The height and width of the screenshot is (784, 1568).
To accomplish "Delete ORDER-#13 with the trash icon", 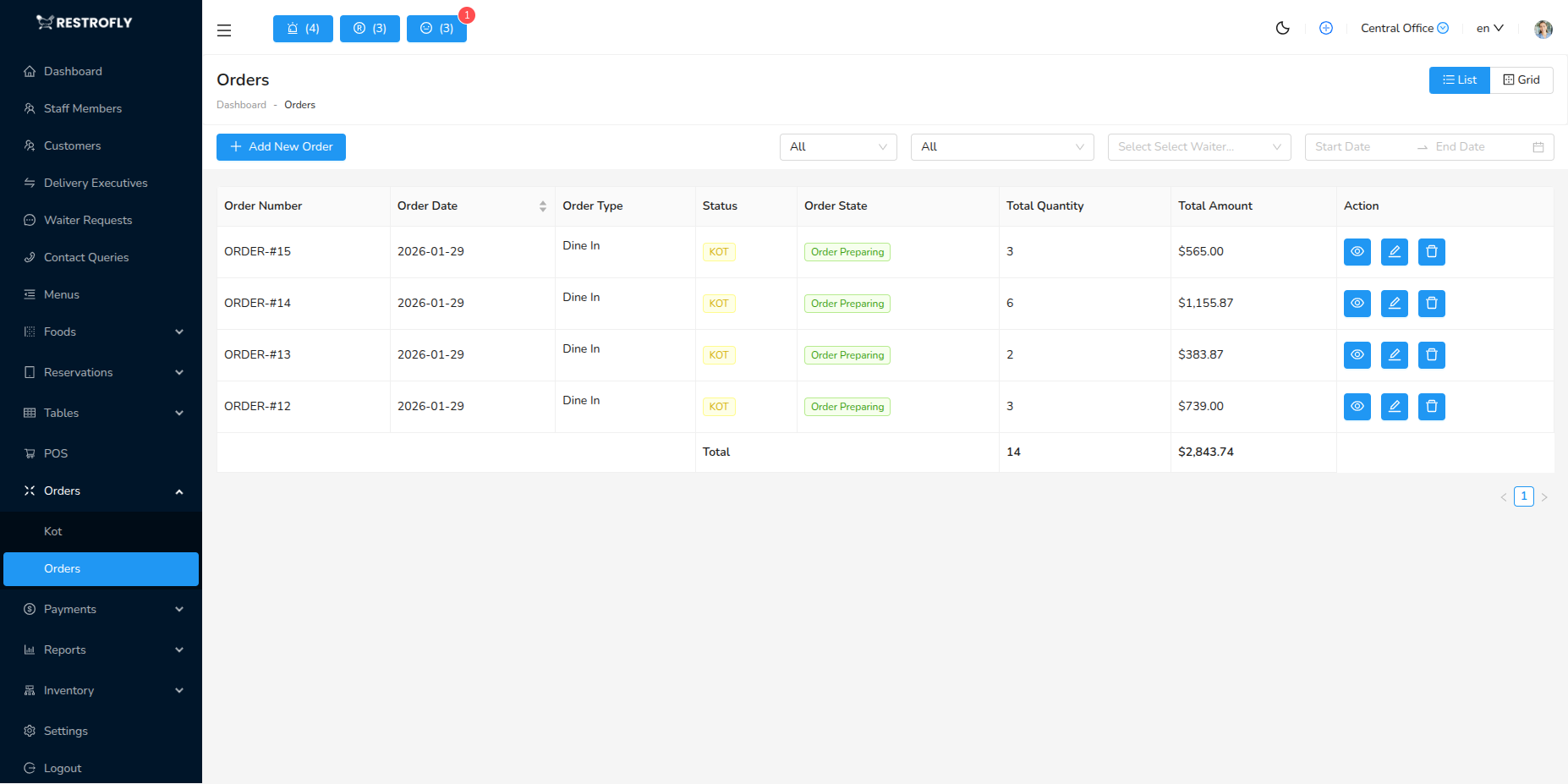I will click(1431, 354).
